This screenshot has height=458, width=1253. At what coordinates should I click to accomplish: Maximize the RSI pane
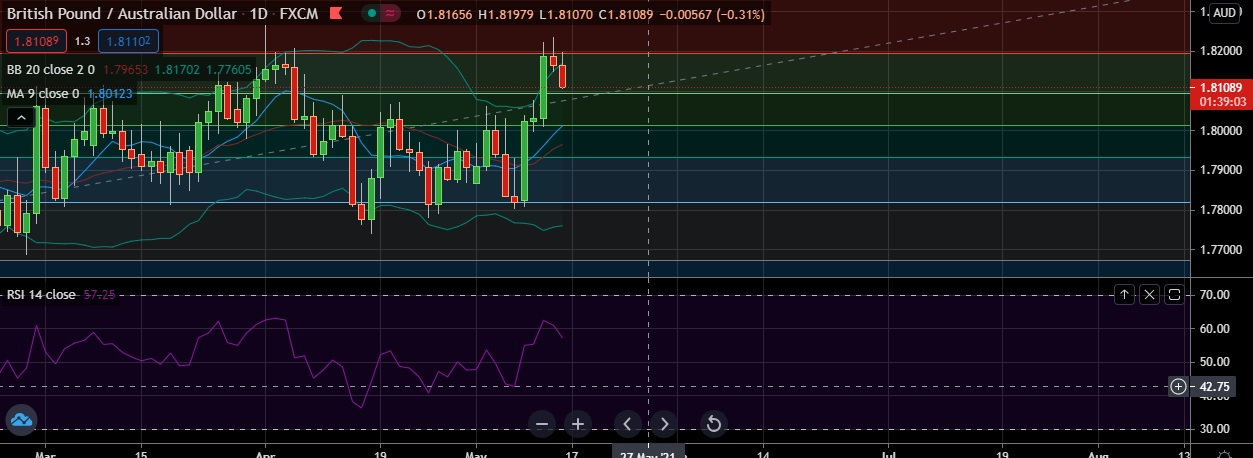1174,295
